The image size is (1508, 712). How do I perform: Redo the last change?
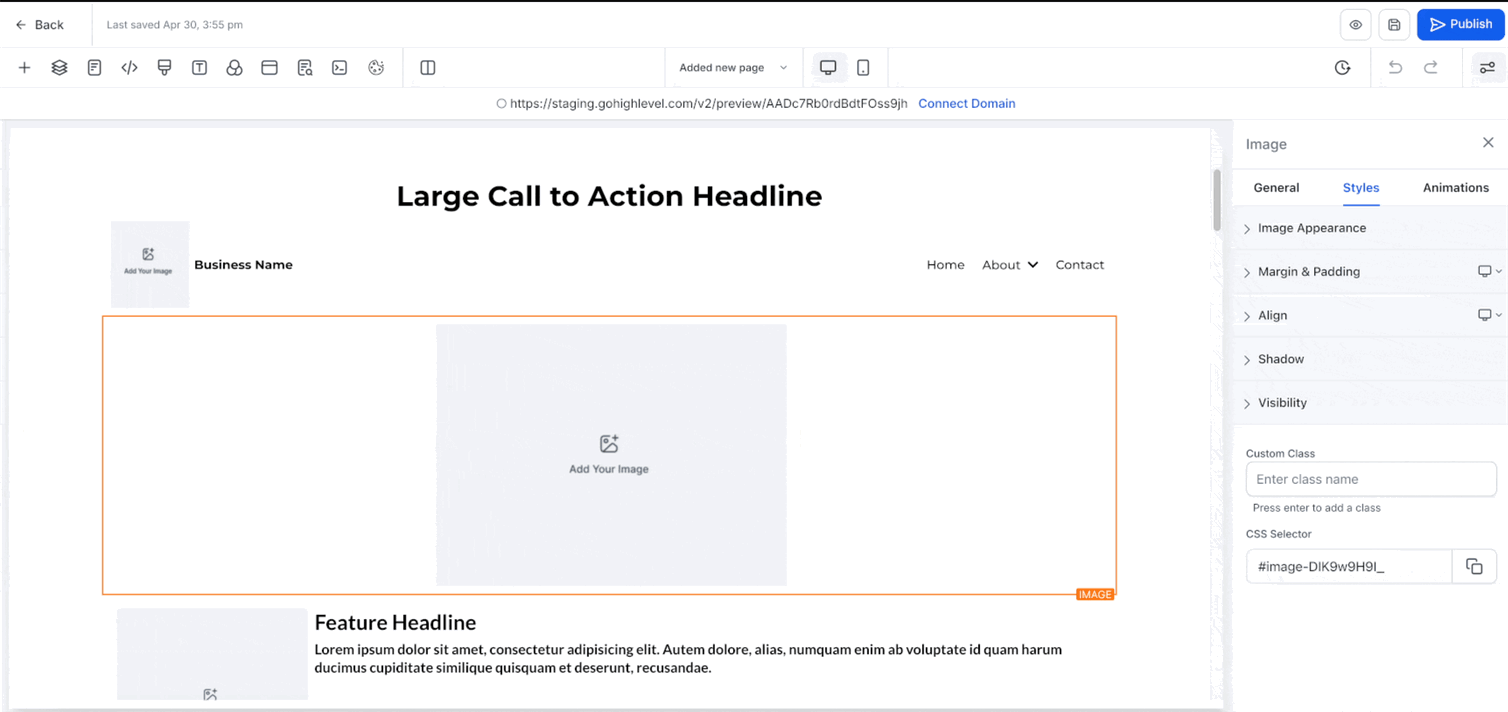1431,68
